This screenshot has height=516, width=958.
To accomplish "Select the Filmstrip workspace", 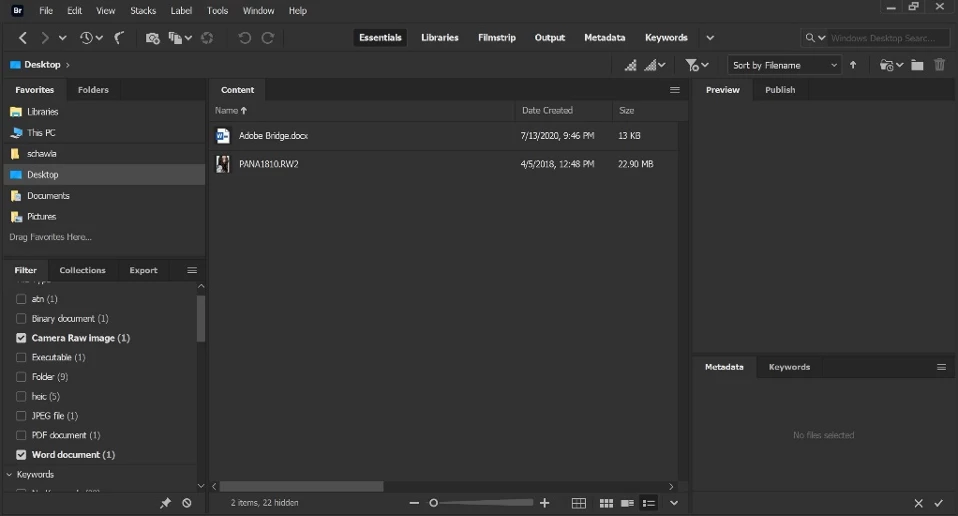I will (x=497, y=38).
